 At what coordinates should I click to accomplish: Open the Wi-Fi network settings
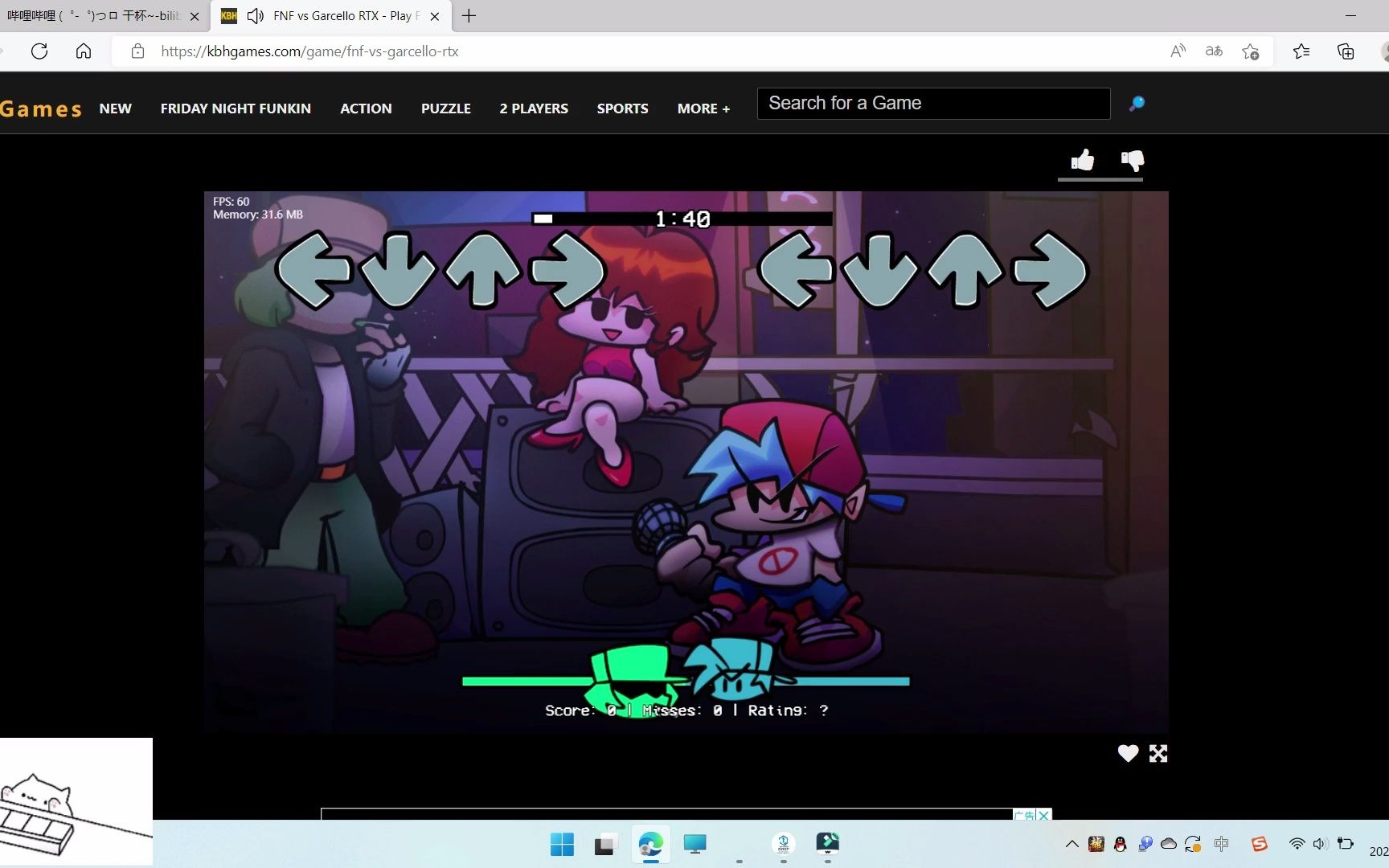click(1297, 844)
